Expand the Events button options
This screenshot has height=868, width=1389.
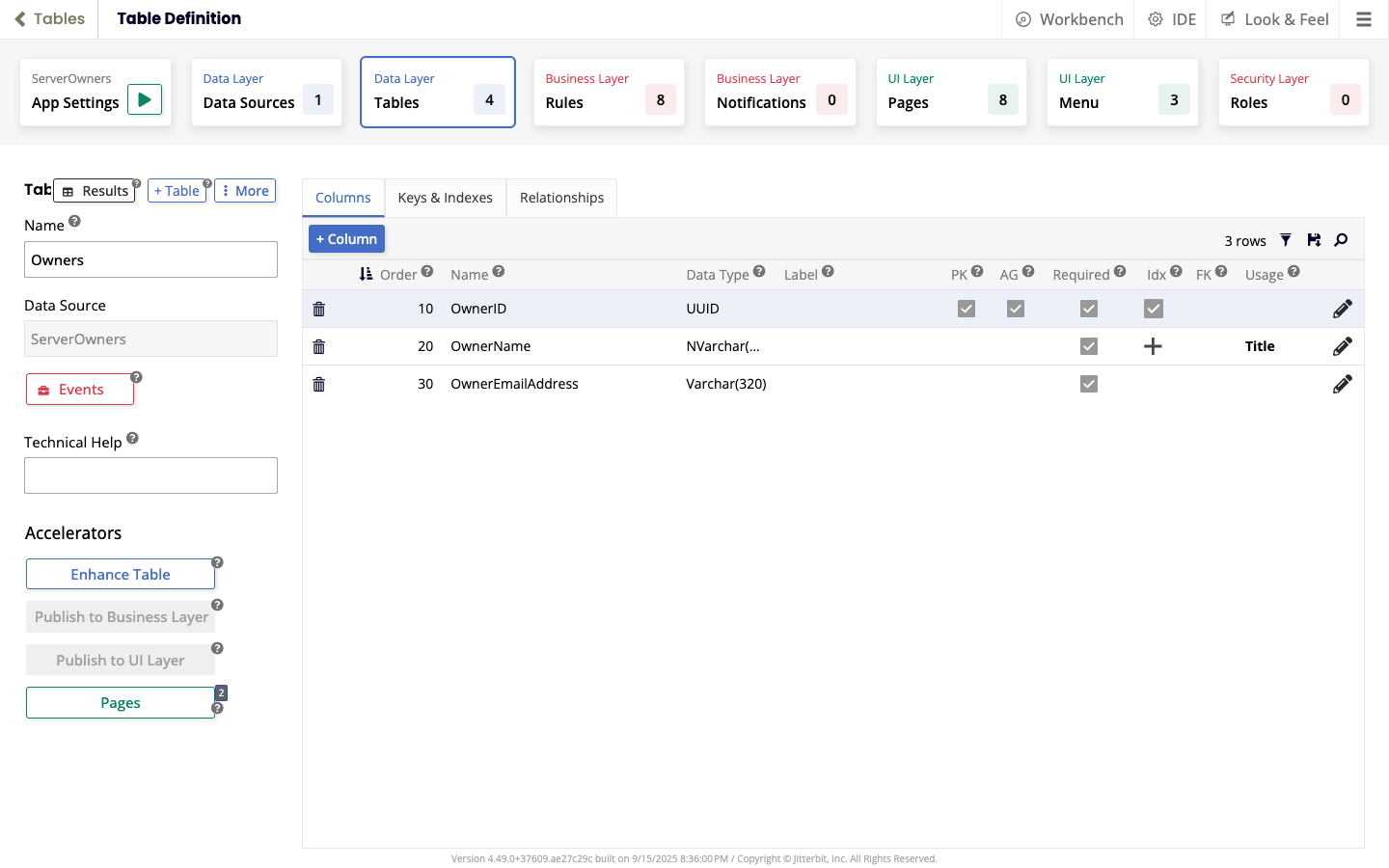(80, 390)
